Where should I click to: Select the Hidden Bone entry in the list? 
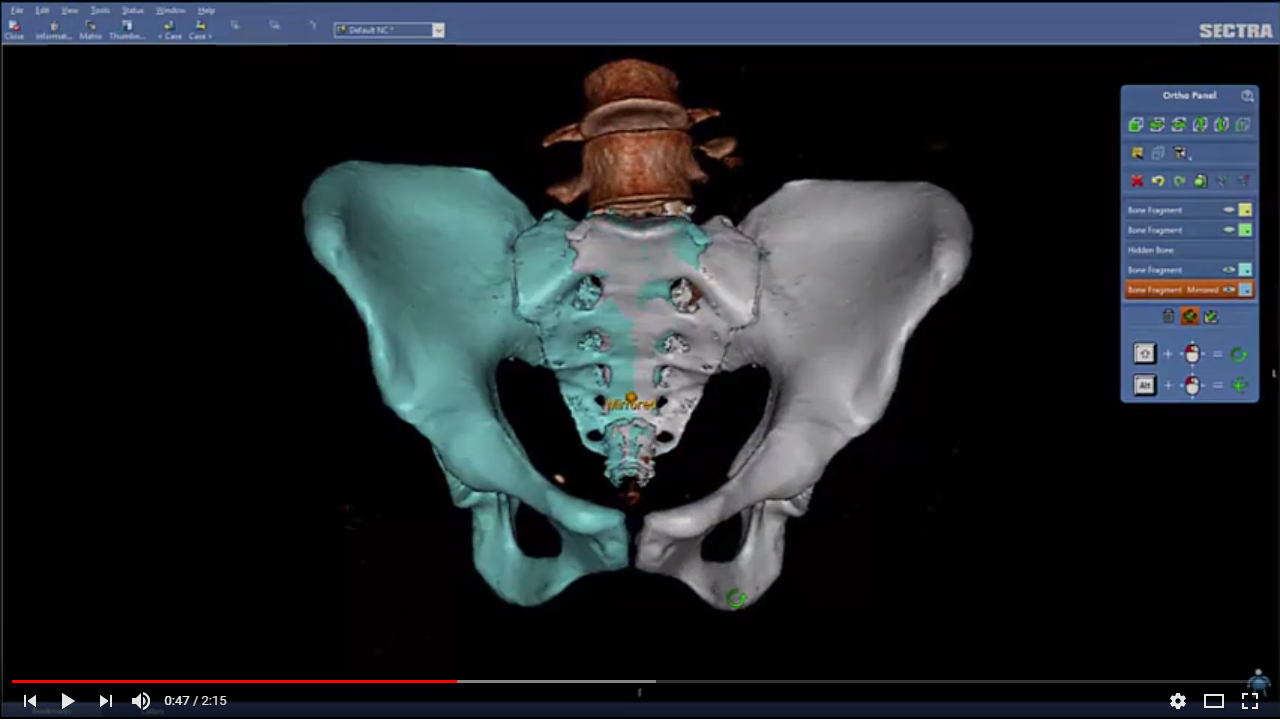1170,249
